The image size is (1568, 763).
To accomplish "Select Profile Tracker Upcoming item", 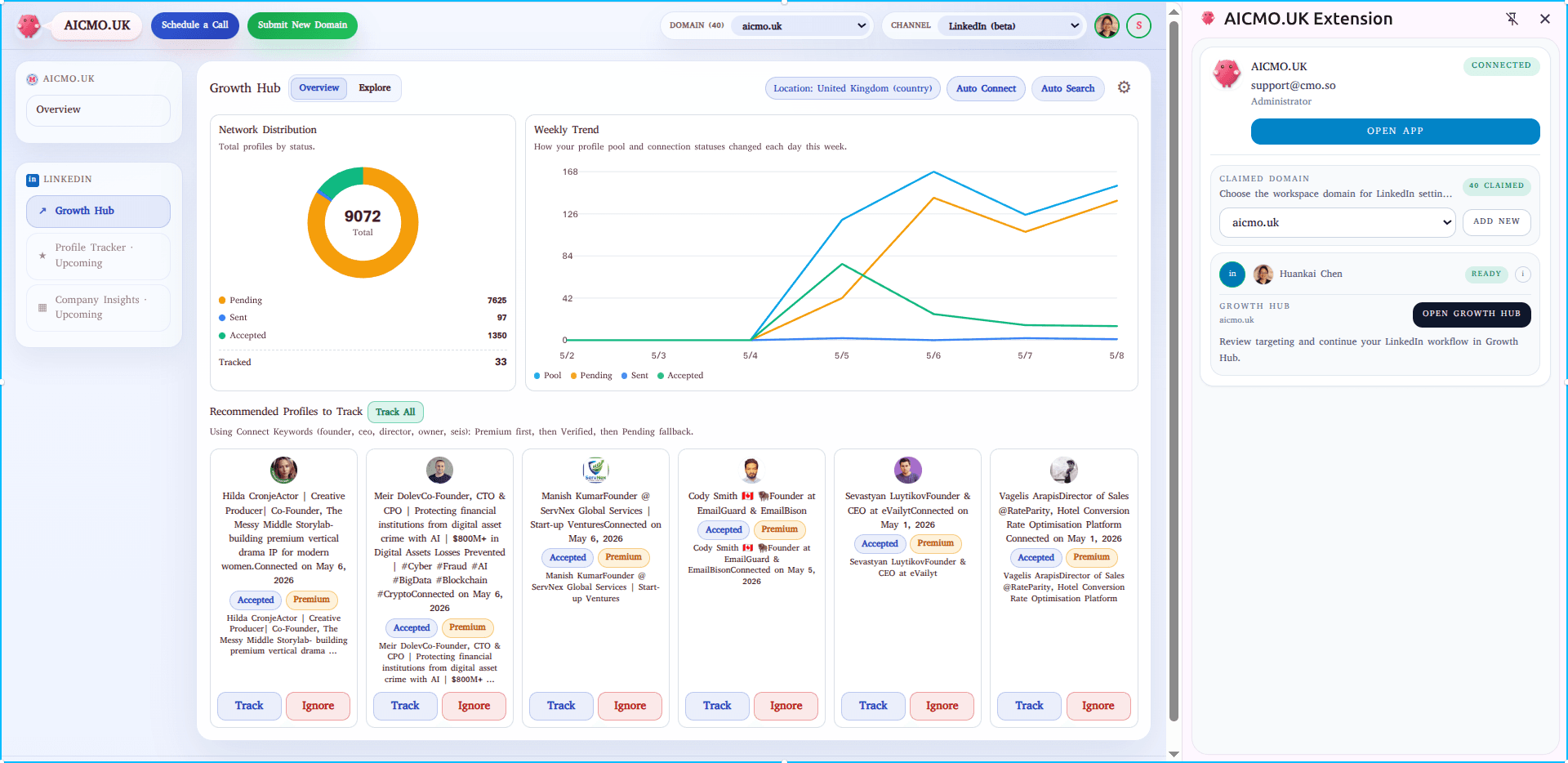I will 98,256.
